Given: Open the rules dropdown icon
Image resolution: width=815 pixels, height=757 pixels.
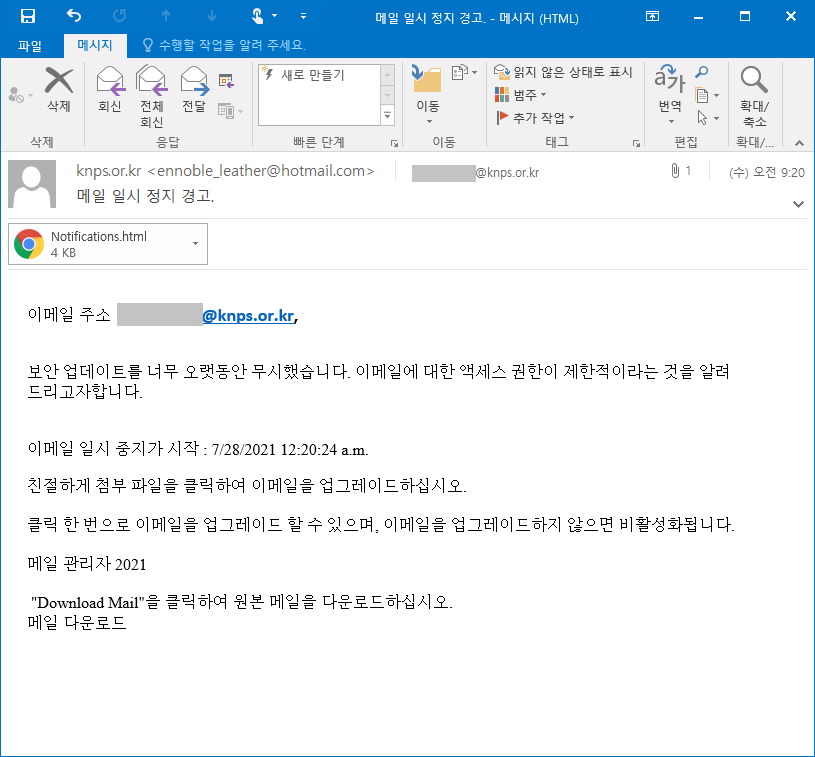Looking at the screenshot, I should tap(464, 72).
